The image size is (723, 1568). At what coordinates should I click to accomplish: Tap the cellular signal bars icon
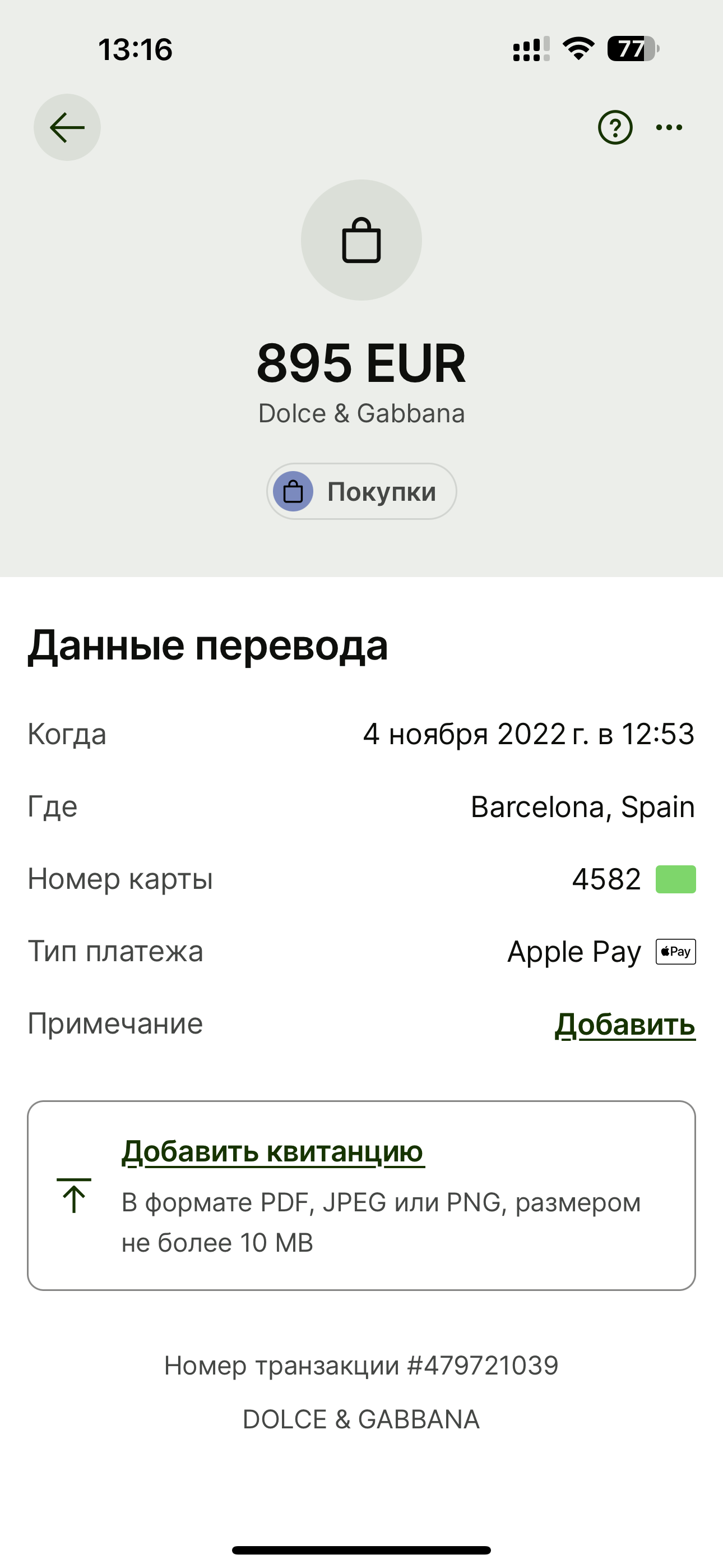point(531,49)
